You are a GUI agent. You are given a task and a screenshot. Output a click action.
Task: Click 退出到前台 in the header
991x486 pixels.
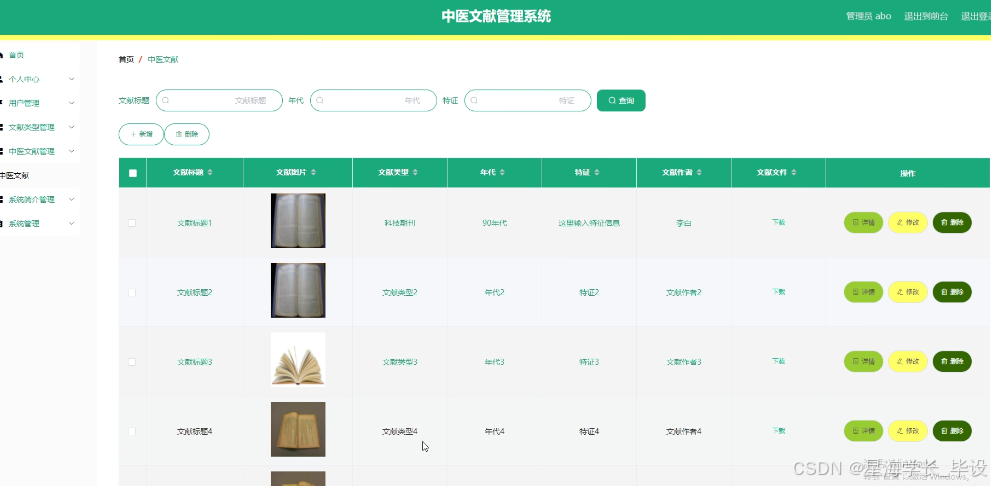(926, 16)
